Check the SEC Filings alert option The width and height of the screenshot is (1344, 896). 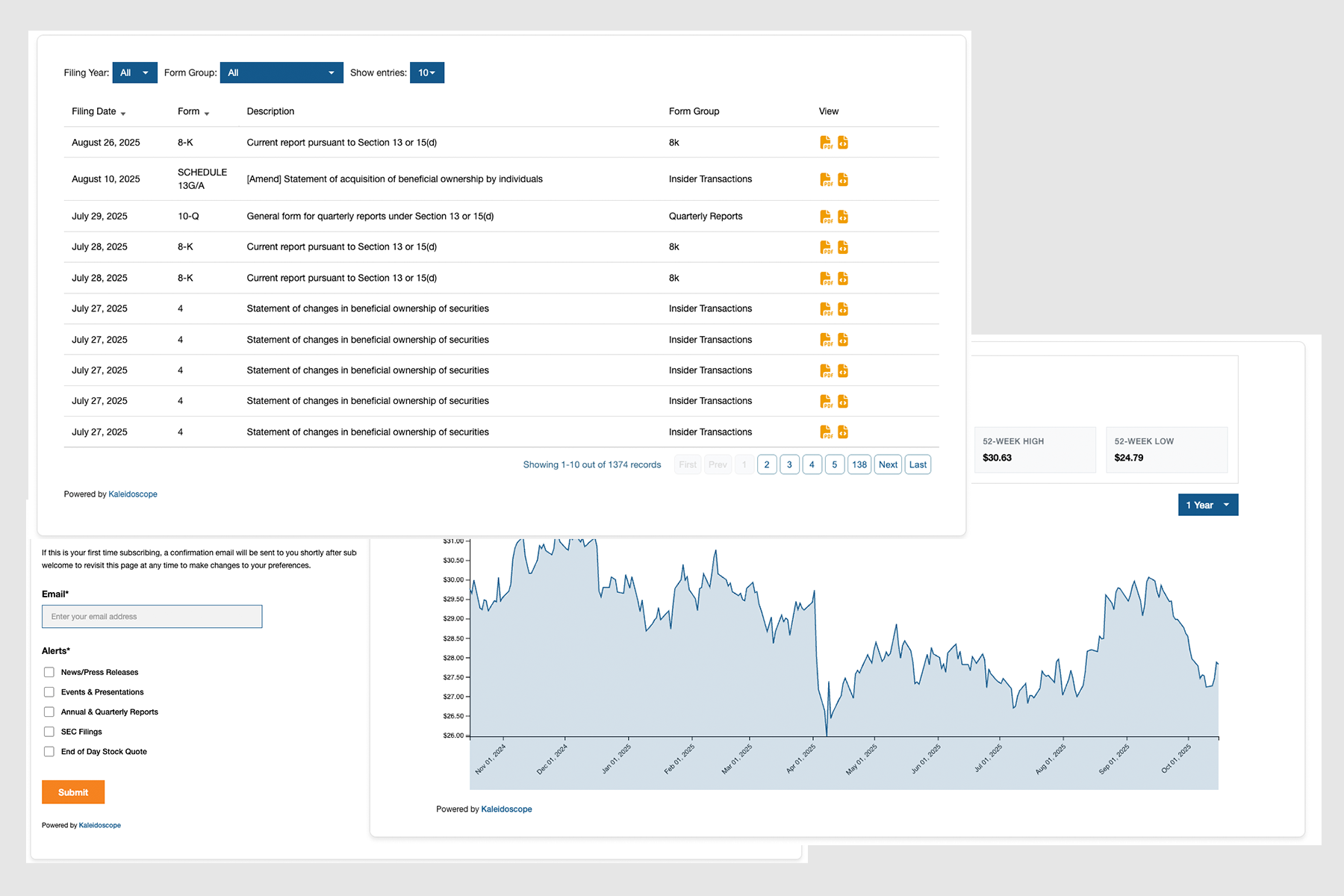49,732
